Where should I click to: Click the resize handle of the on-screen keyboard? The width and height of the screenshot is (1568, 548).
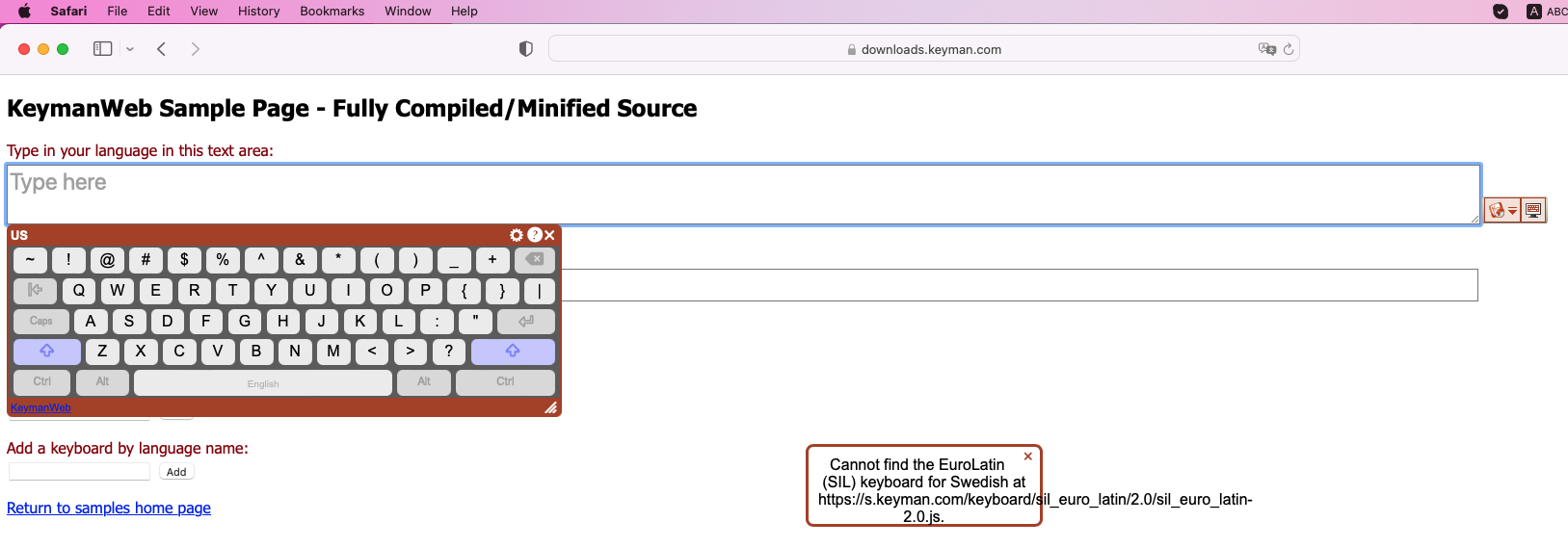(x=550, y=408)
